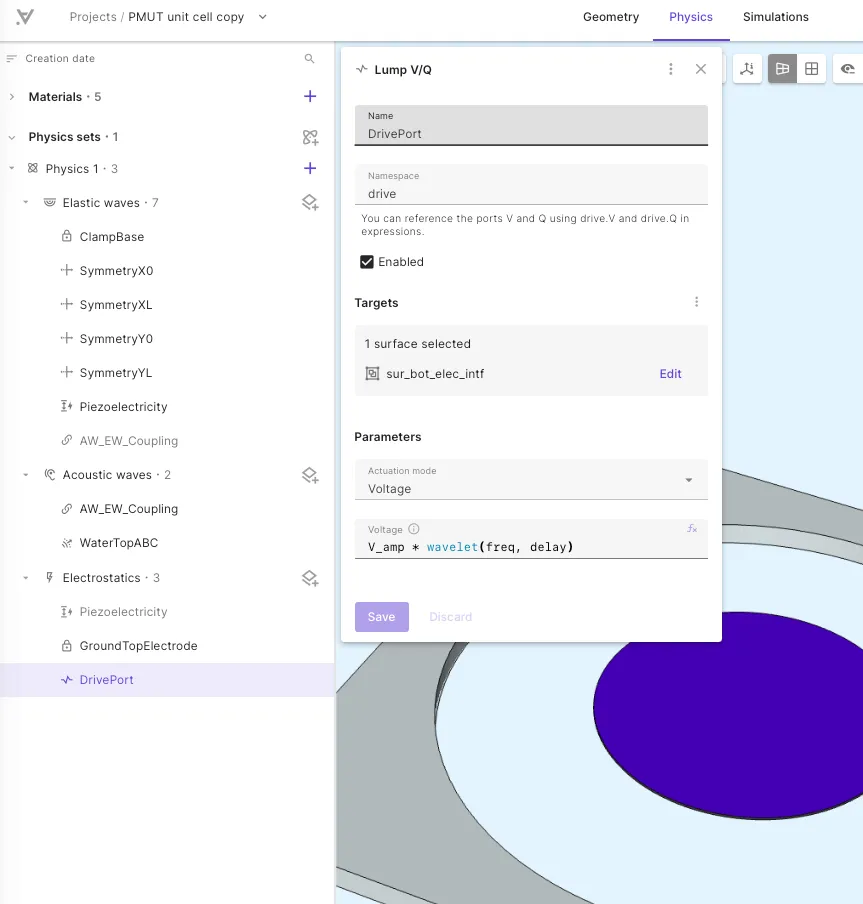The image size is (863, 904).
Task: Add interaction to Acoustic waves
Action: (310, 475)
